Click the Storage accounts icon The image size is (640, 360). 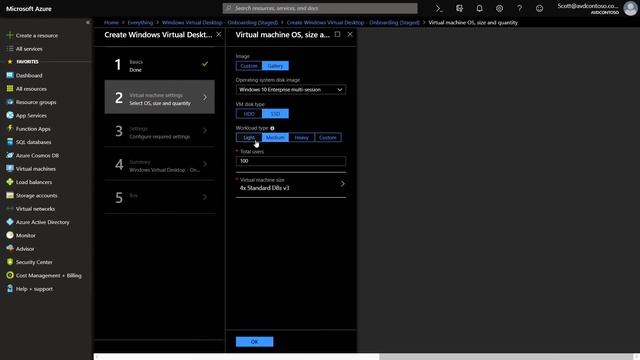[x=10, y=195]
